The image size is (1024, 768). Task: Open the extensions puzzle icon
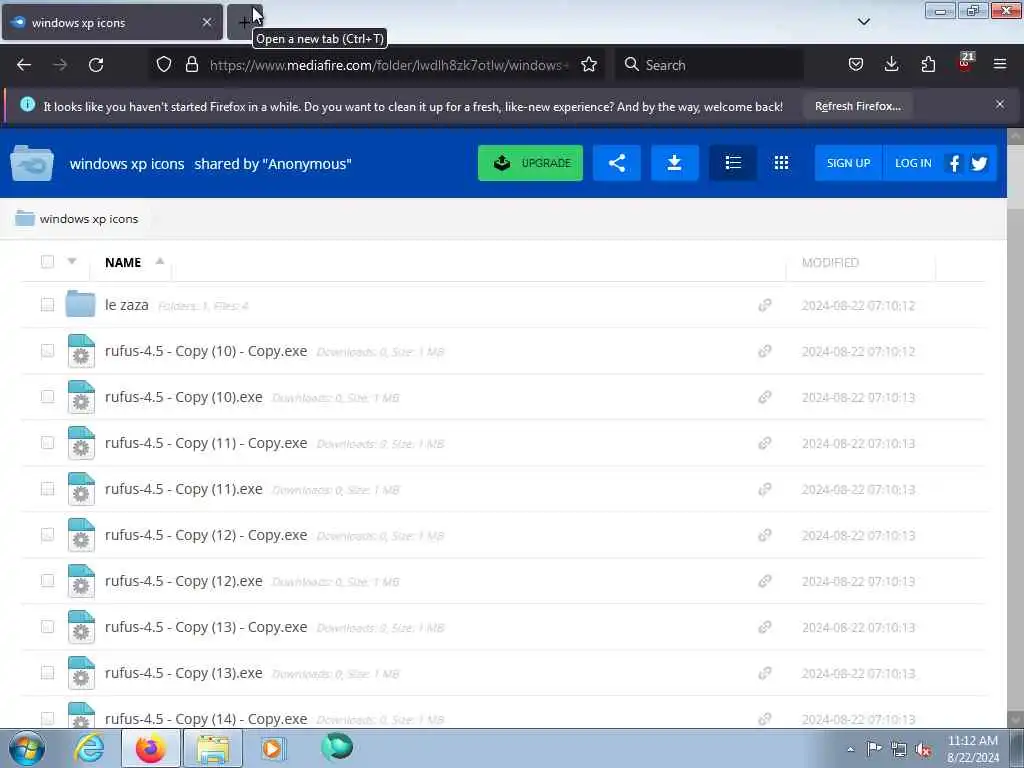(928, 64)
